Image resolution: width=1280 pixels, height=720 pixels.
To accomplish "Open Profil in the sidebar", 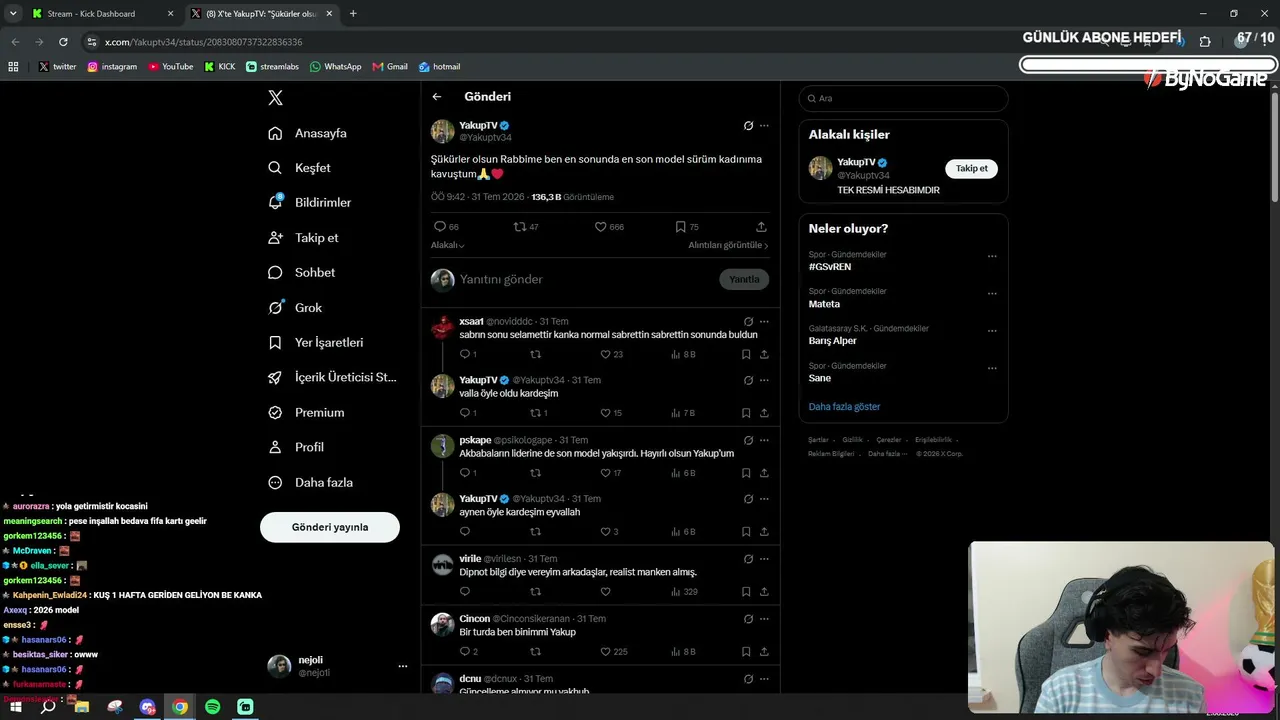I will tap(296, 447).
